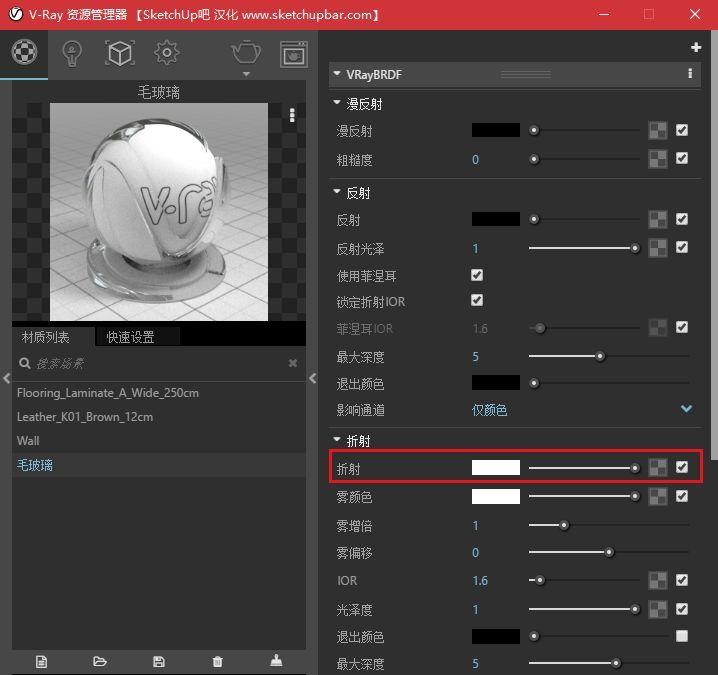Screen dimensions: 718x675
Task: Click the 反射光泽 slider handle
Action: point(635,248)
